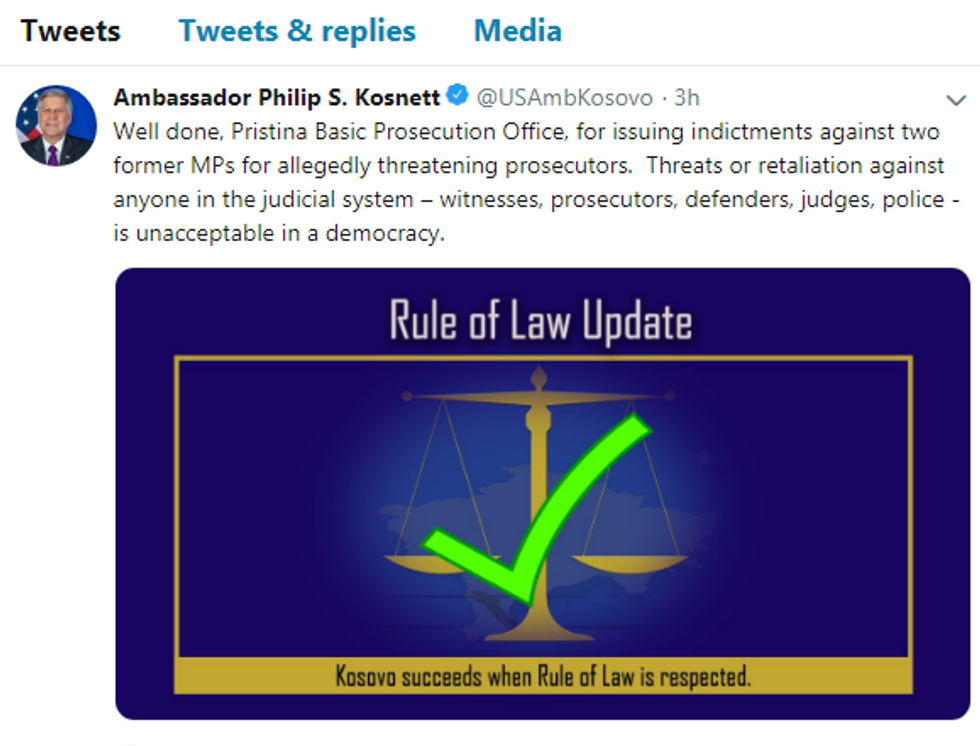
Task: Open the Tweets & replies tab
Action: click(297, 31)
